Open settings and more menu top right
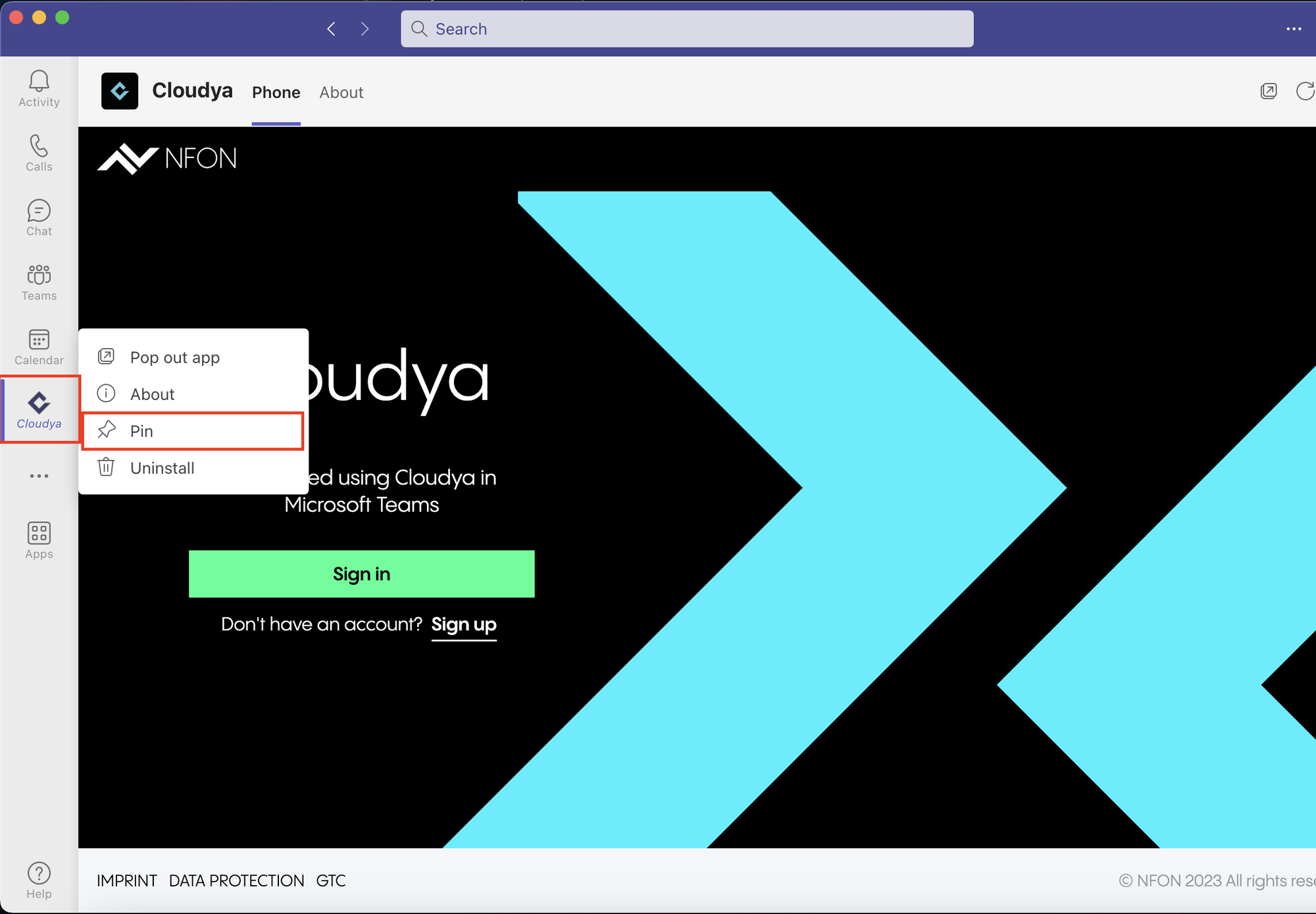This screenshot has width=1316, height=914. pos(1294,29)
